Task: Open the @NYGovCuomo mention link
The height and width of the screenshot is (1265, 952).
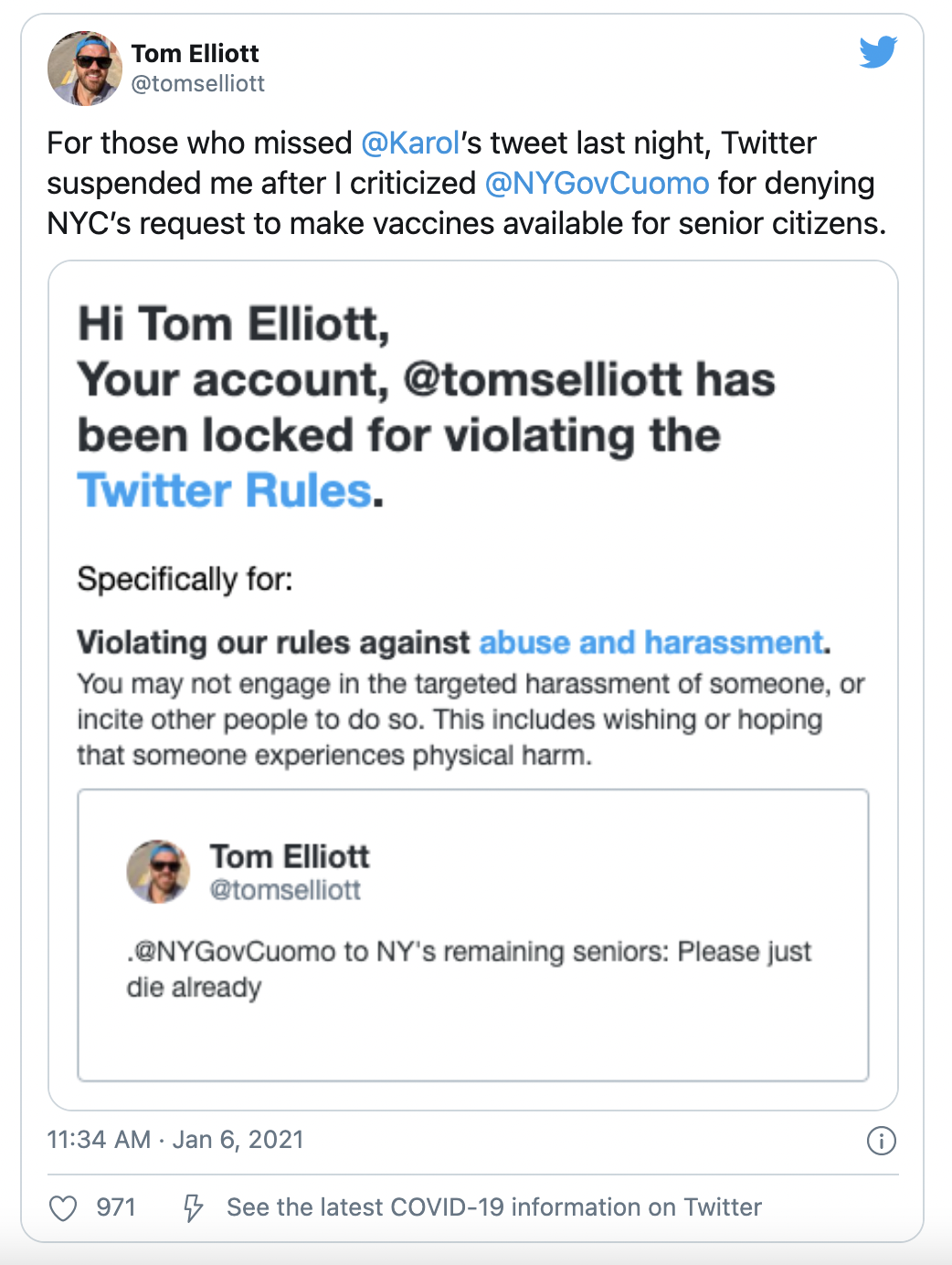Action: click(597, 184)
